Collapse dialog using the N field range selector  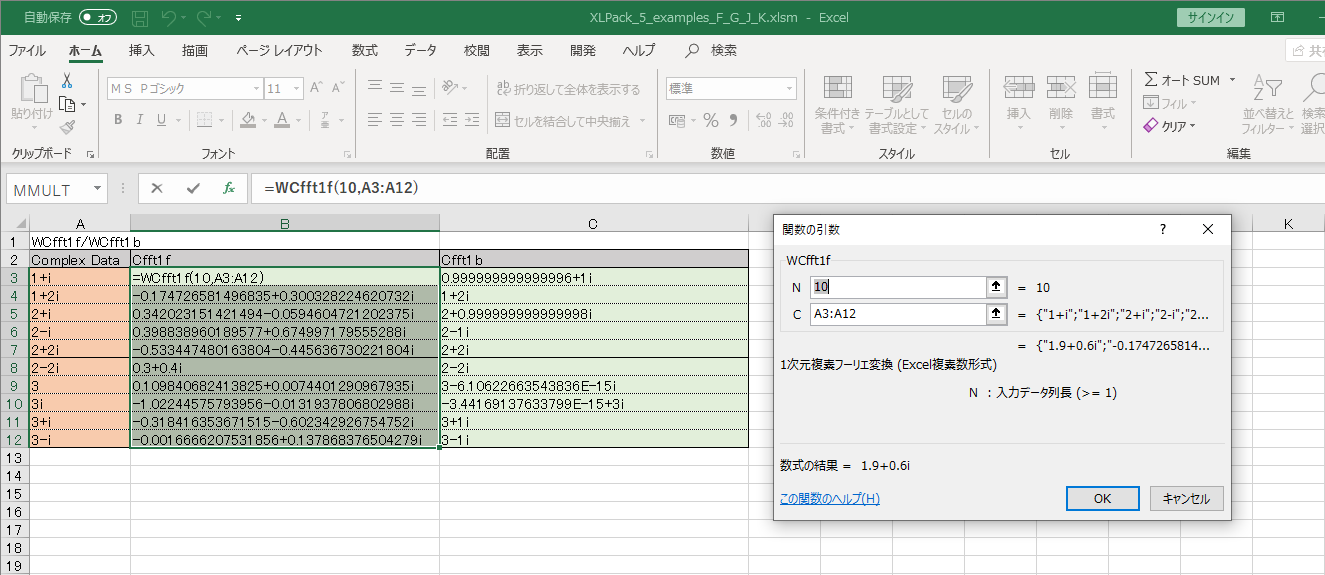[996, 287]
